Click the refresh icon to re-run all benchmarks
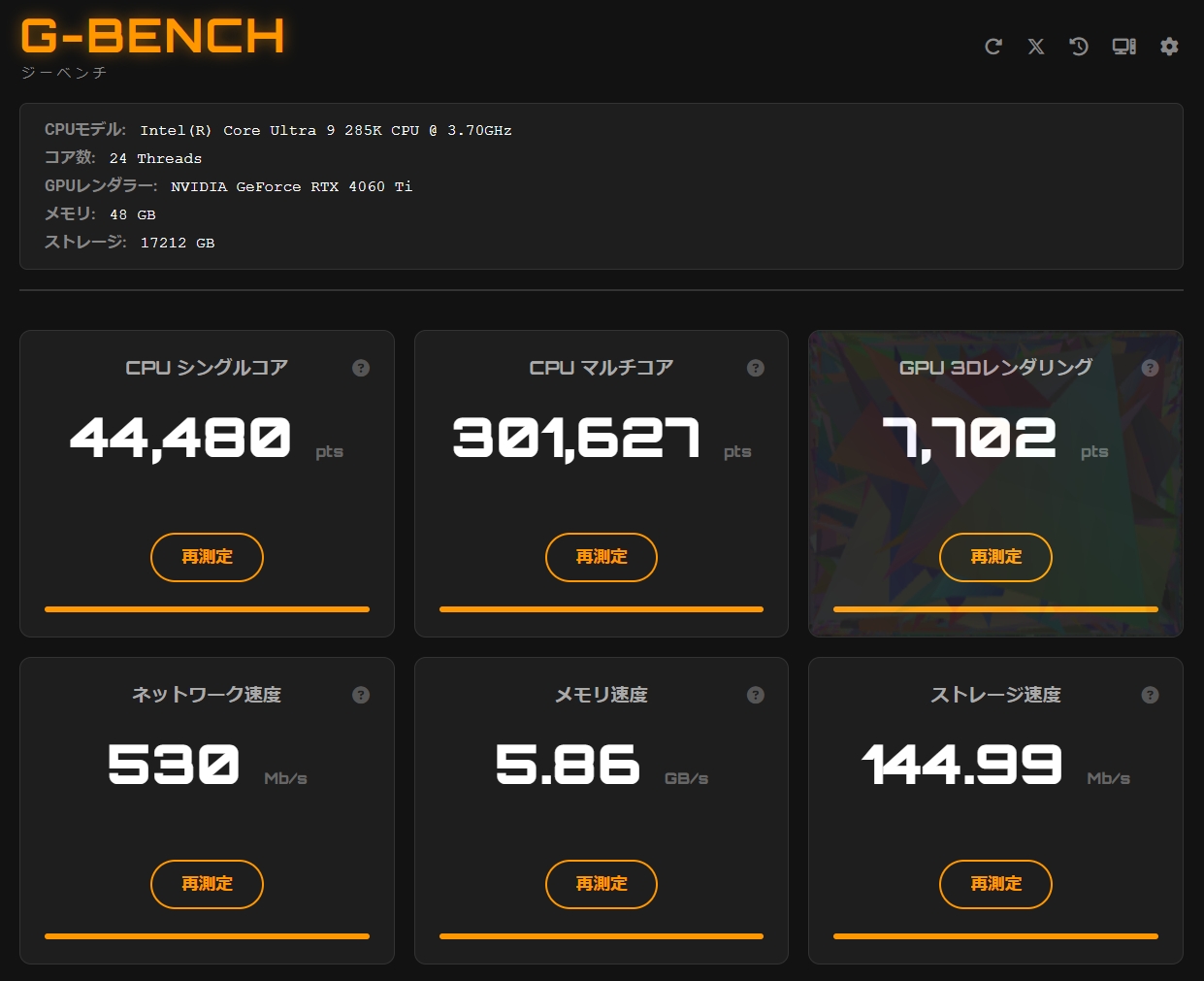Viewport: 1204px width, 981px height. (992, 46)
